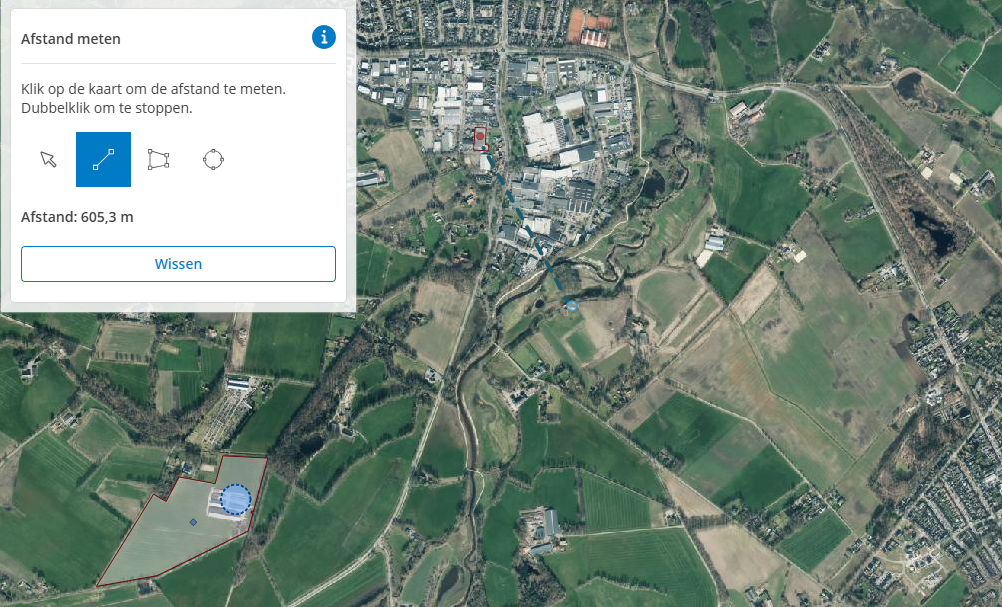The width and height of the screenshot is (1002, 607).
Task: Select the circle measuring tool
Action: pos(213,159)
